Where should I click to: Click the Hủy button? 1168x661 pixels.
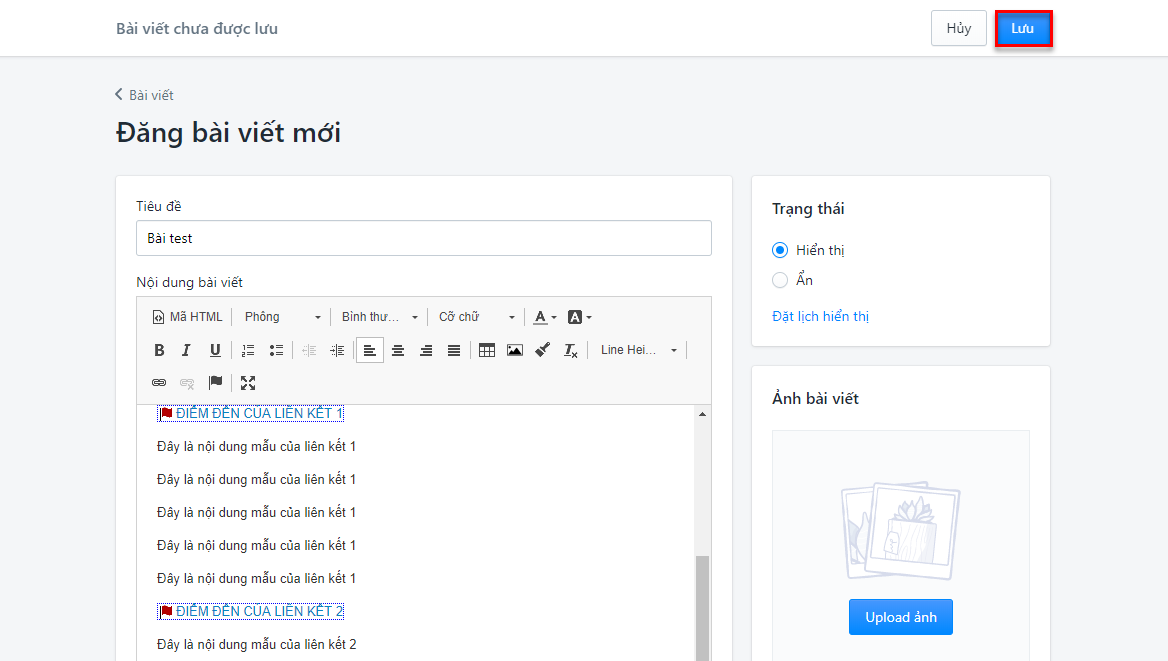click(959, 28)
